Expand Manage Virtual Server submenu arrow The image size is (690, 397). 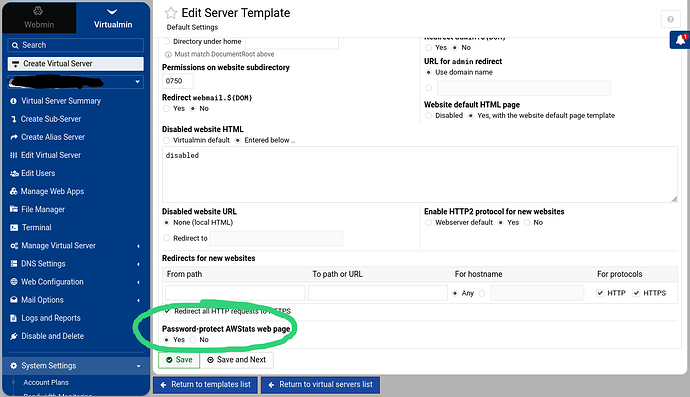[138, 246]
